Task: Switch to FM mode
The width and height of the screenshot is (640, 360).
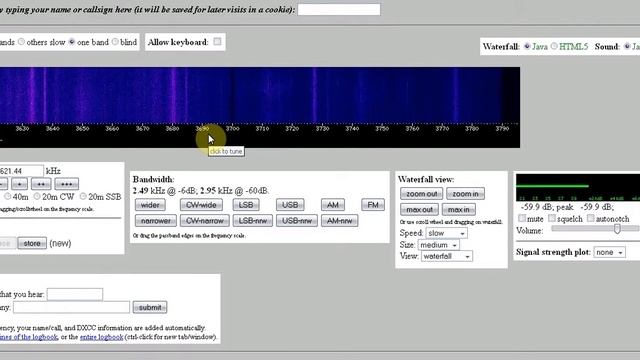Action: [373, 205]
